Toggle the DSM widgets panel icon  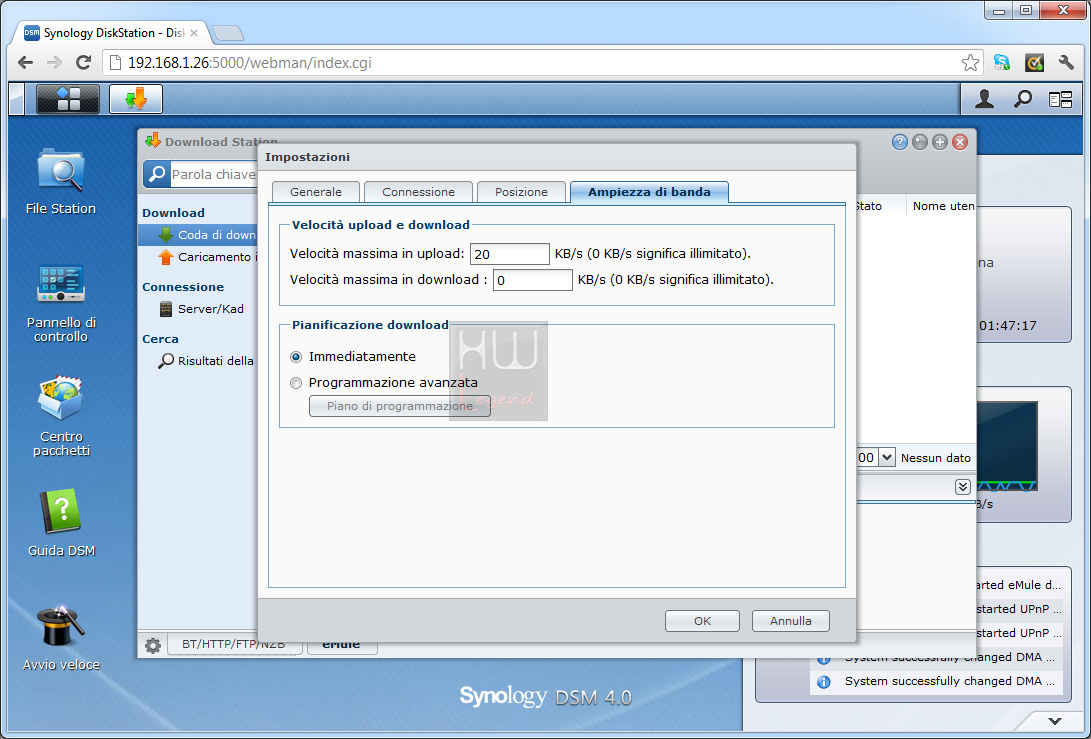tap(1060, 100)
